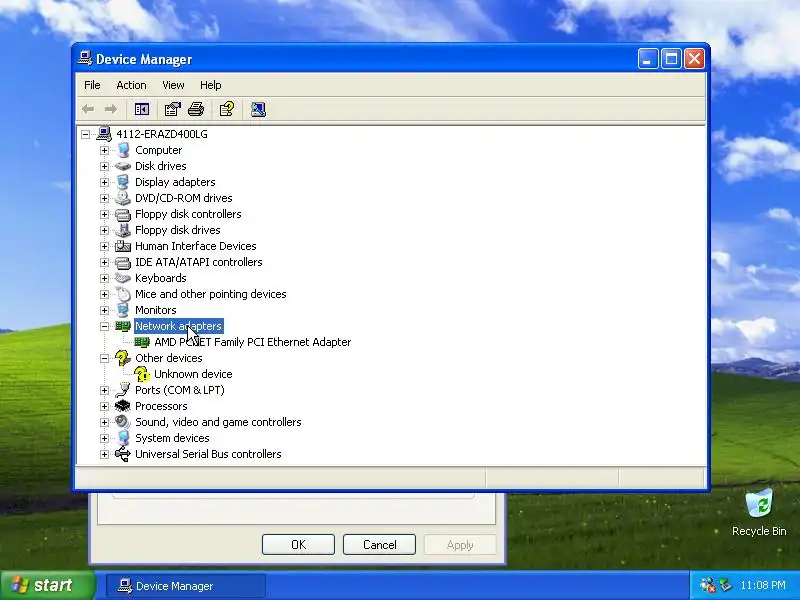Click the Print toolbar icon
Viewport: 800px width, 600px height.
click(196, 109)
